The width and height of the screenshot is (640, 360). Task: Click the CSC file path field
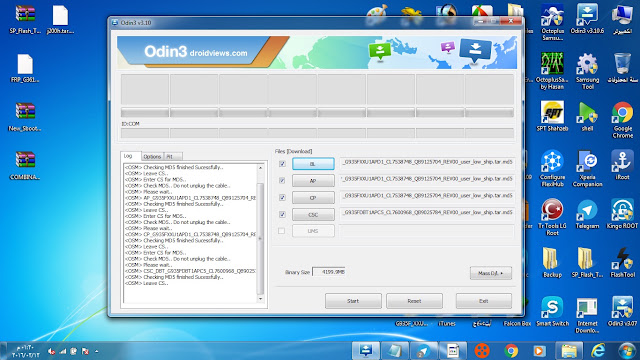coord(427,213)
